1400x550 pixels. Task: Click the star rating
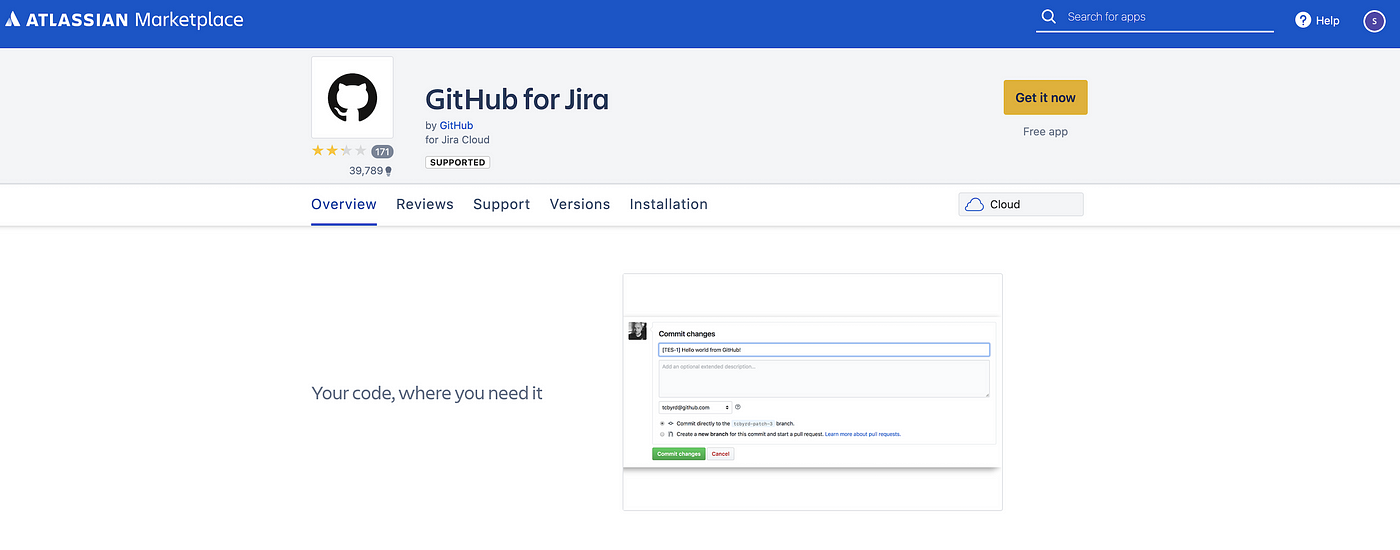[339, 151]
